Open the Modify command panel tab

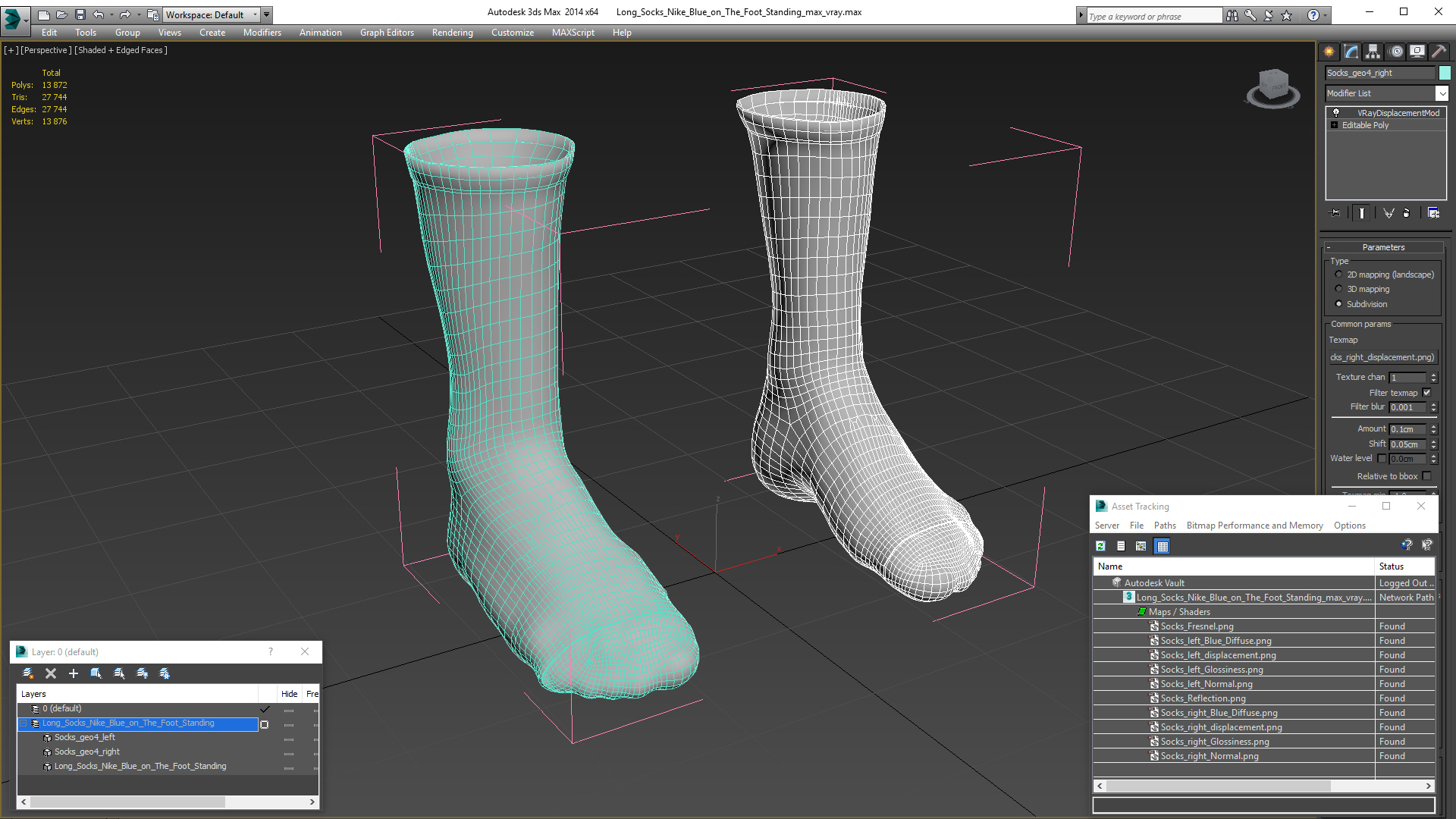(1351, 52)
